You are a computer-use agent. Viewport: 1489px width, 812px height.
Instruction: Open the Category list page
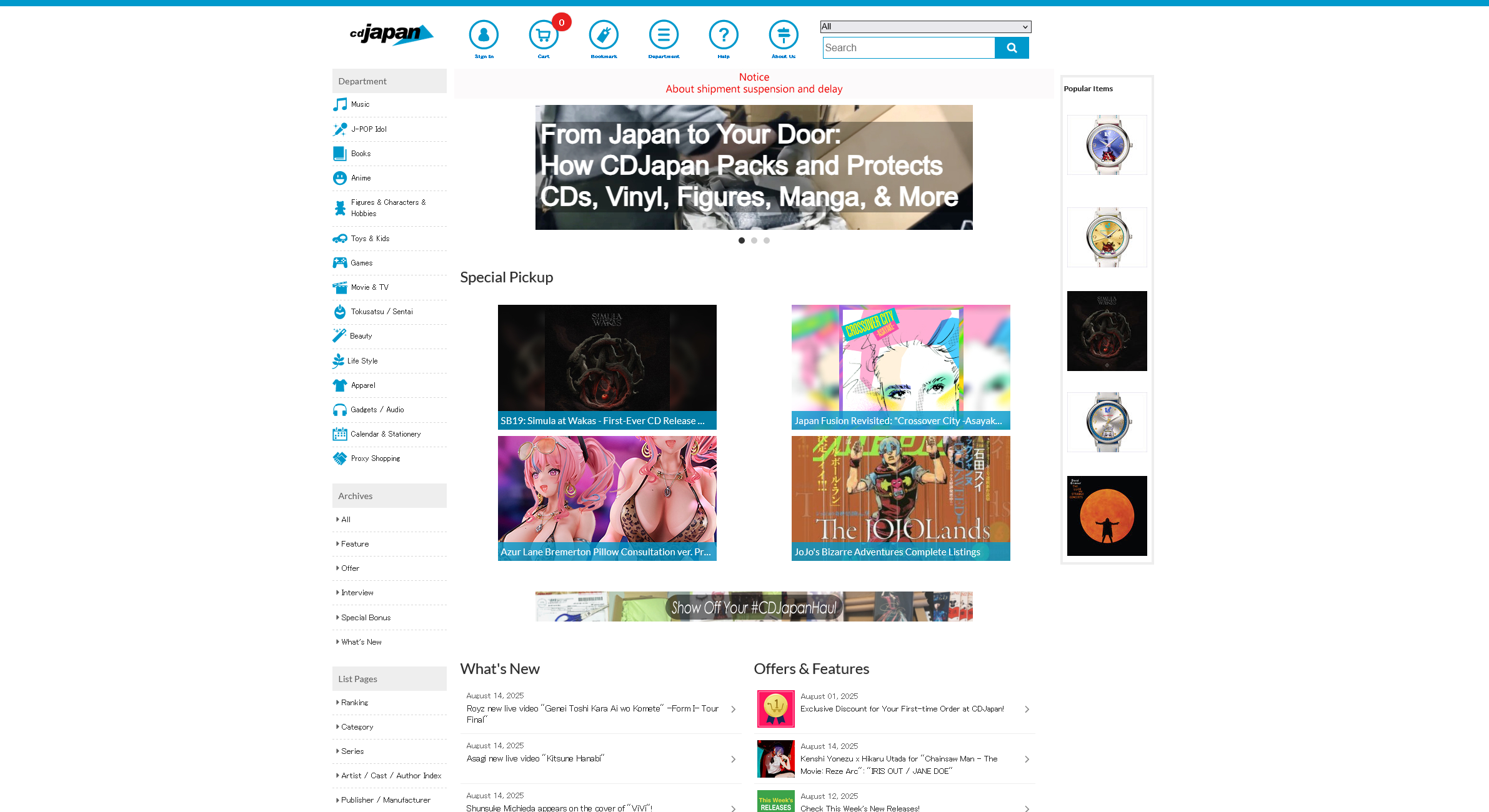click(357, 727)
